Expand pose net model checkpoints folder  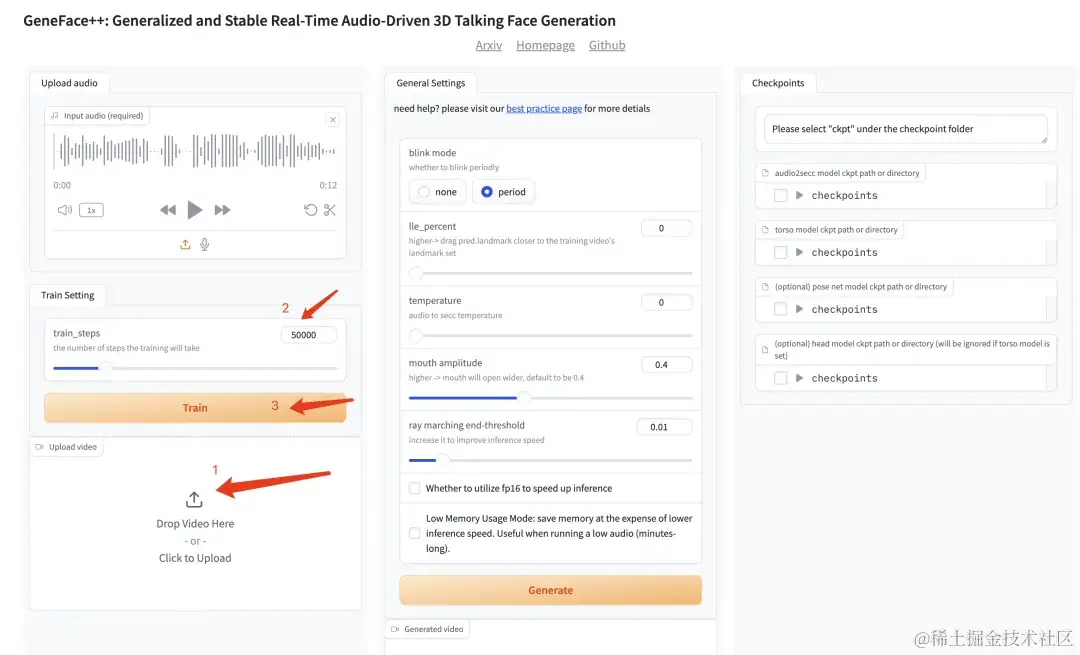click(x=799, y=310)
